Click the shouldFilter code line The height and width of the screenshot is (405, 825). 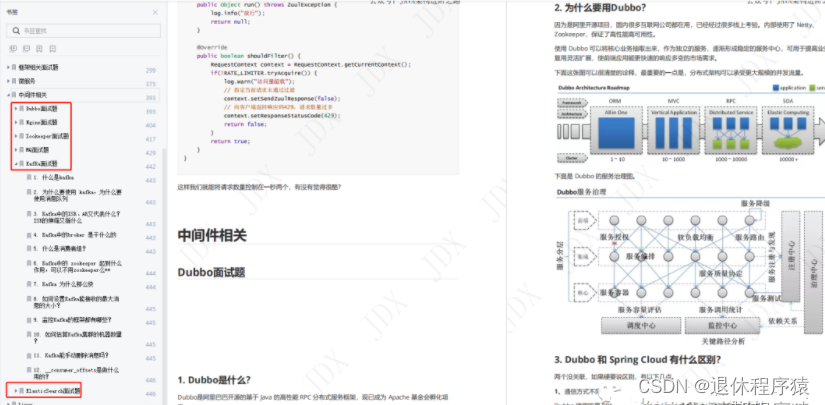point(248,56)
